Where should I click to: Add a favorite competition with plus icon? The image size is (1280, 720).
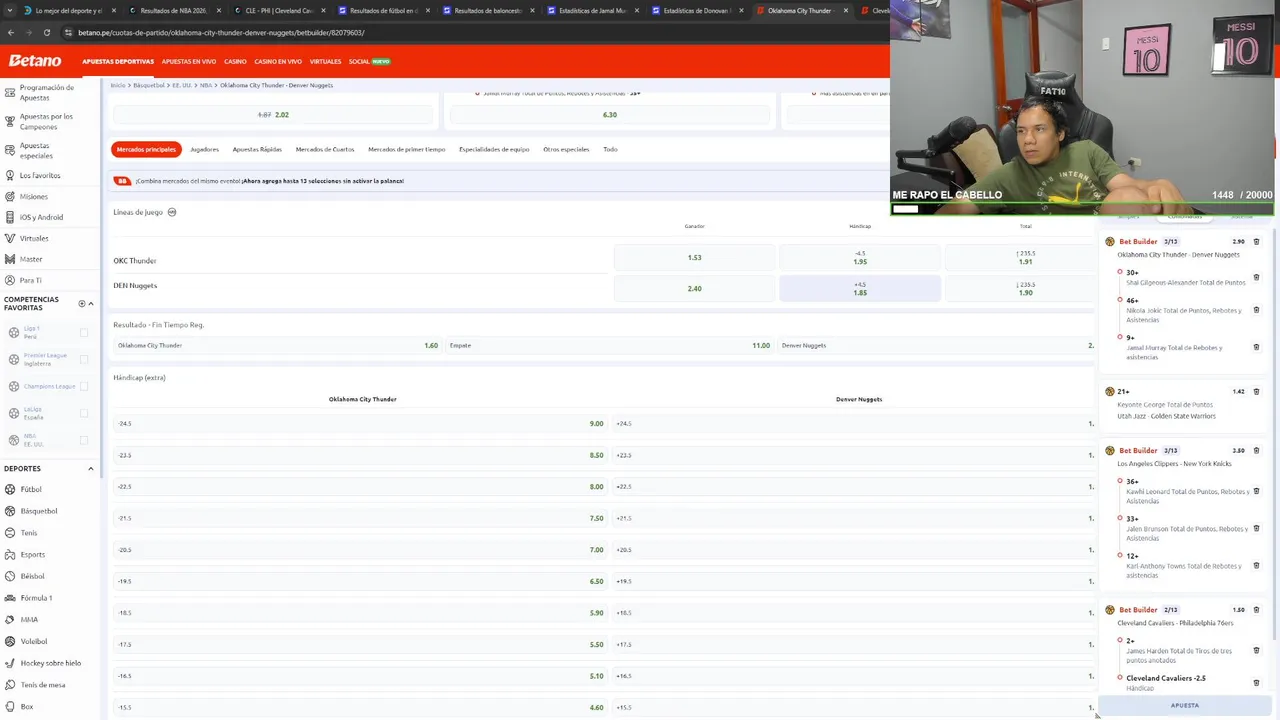pyautogui.click(x=82, y=304)
